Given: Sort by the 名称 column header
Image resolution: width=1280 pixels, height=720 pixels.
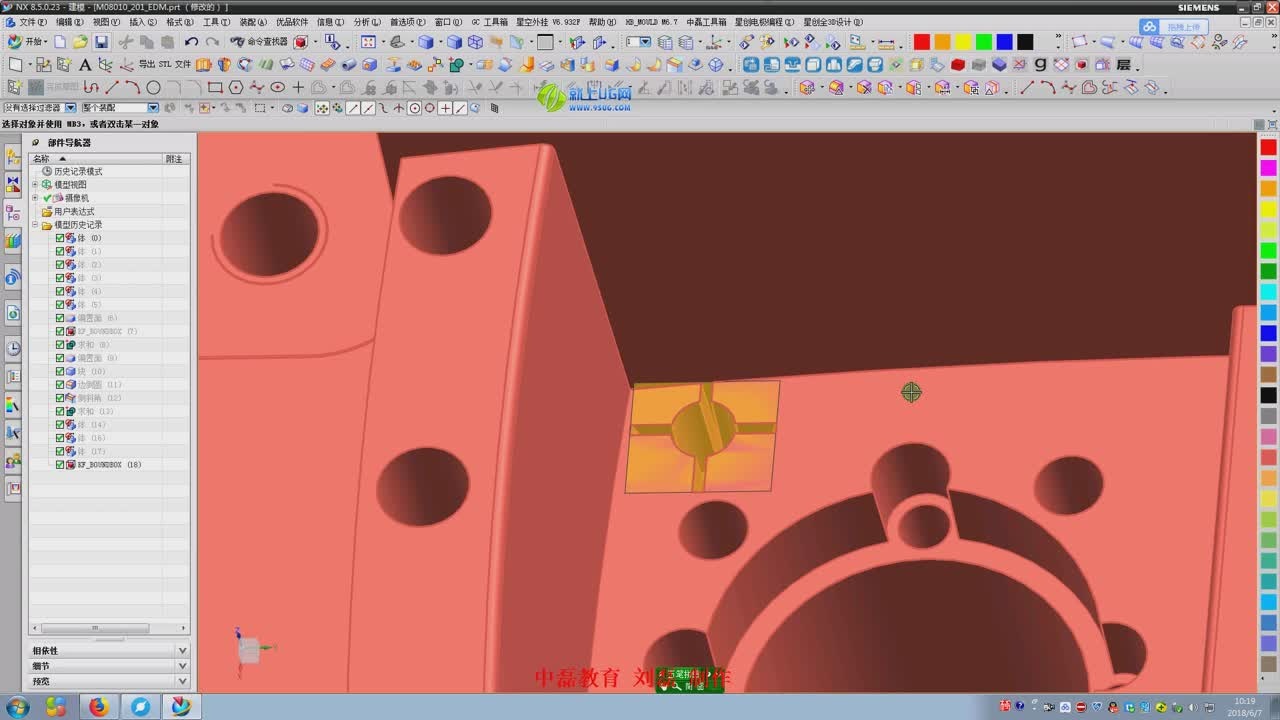Looking at the screenshot, I should tap(96, 158).
